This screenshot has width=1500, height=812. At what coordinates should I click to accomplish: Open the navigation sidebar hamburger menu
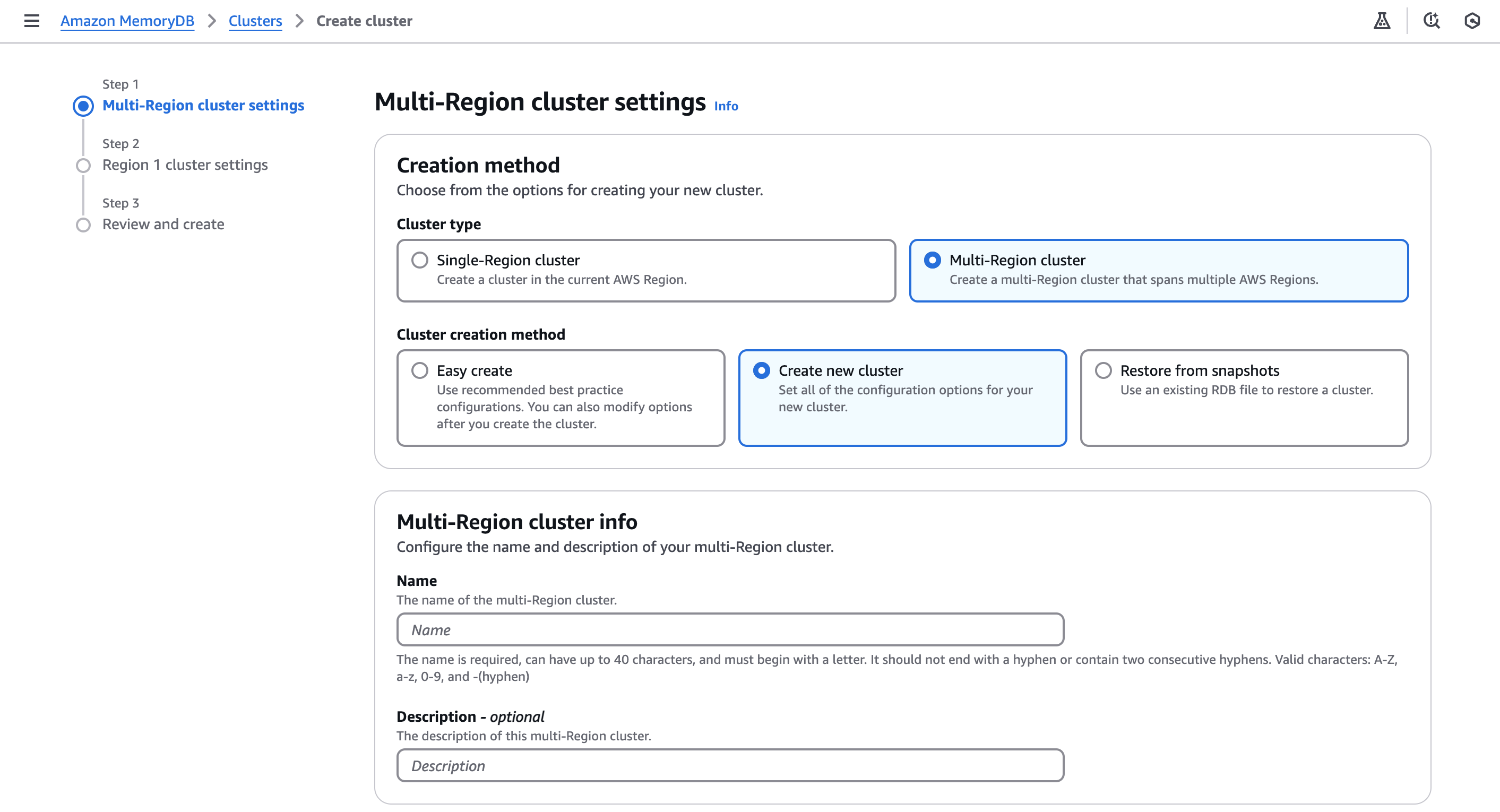tap(31, 20)
